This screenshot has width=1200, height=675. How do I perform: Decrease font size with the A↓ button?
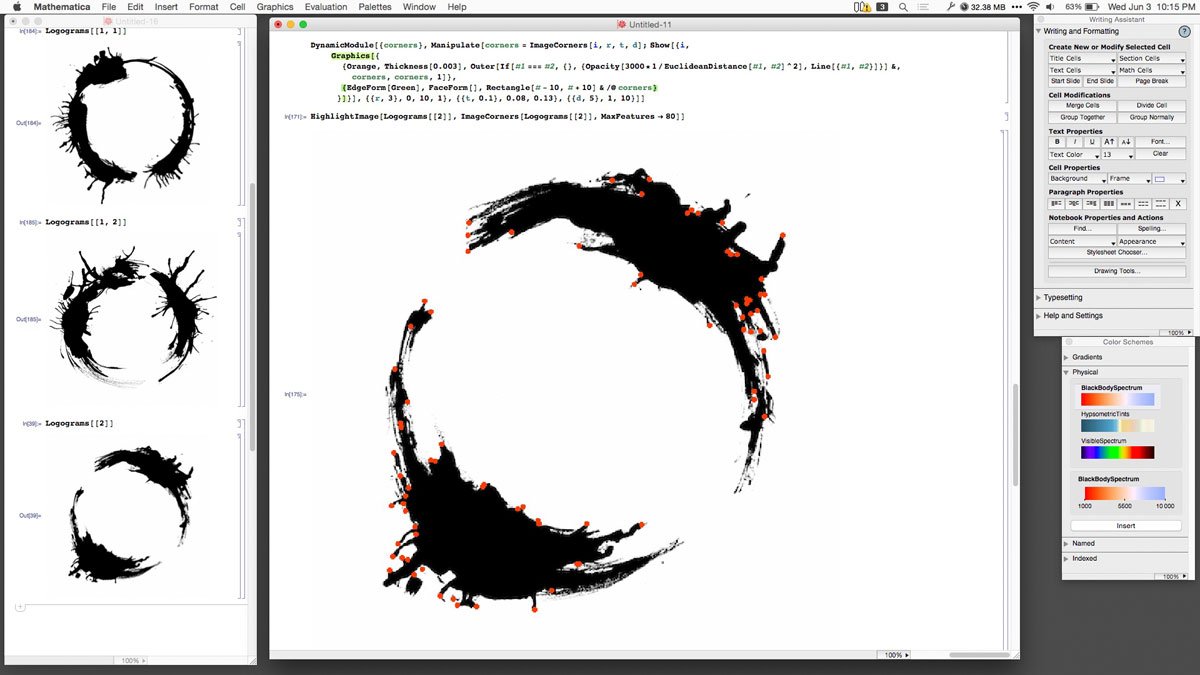point(1125,142)
